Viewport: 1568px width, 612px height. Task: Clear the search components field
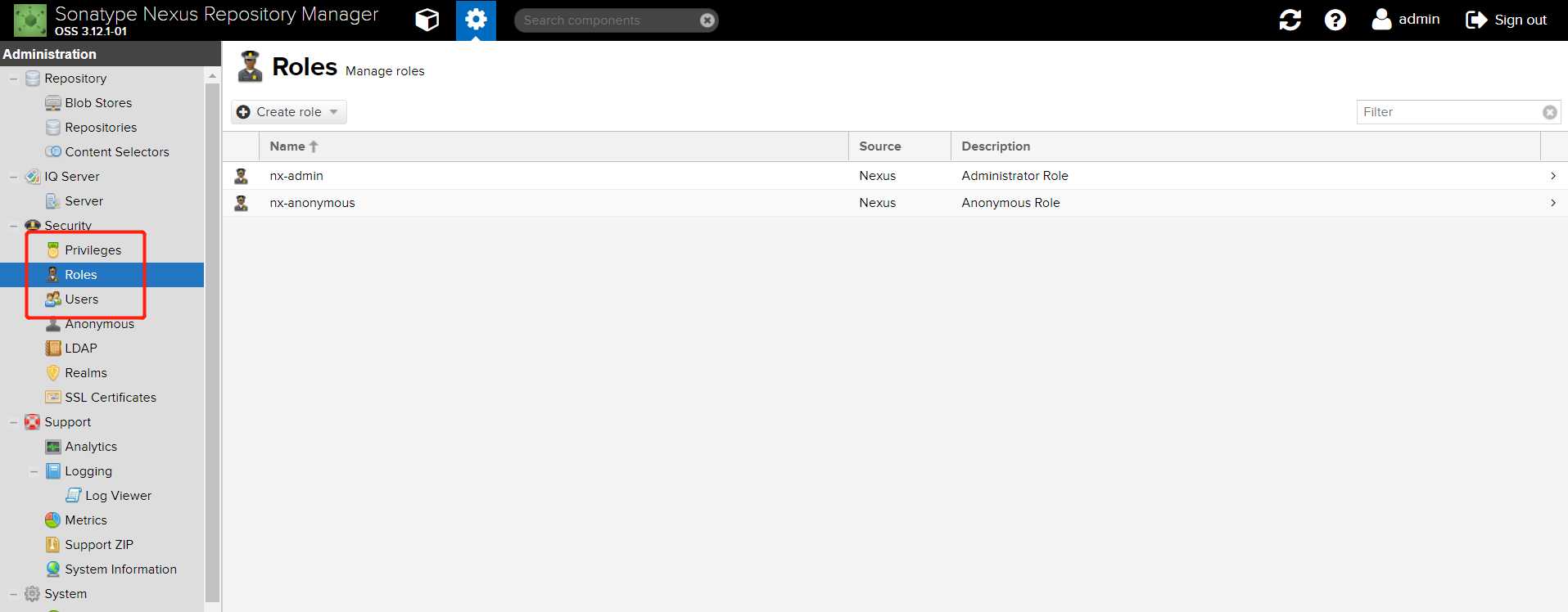point(707,20)
